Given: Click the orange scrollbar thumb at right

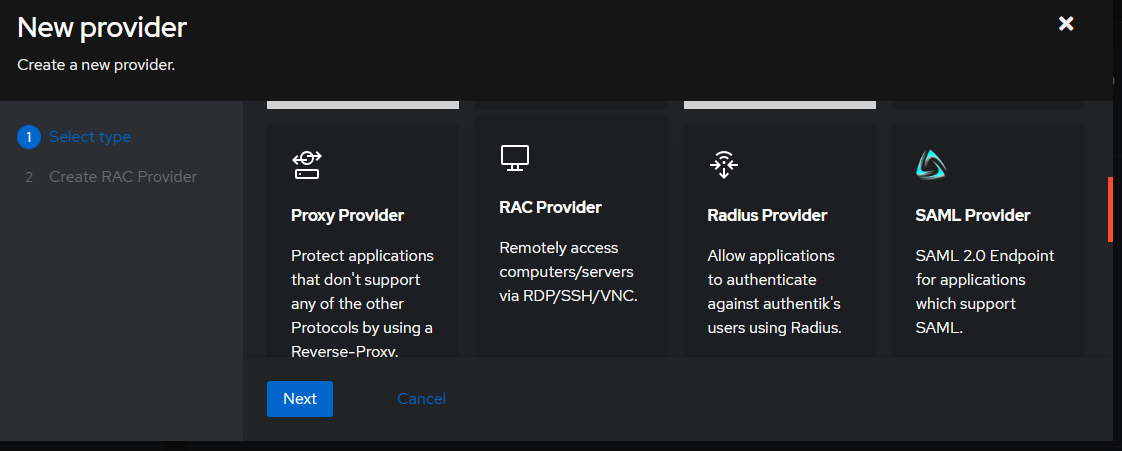Looking at the screenshot, I should (x=1110, y=209).
